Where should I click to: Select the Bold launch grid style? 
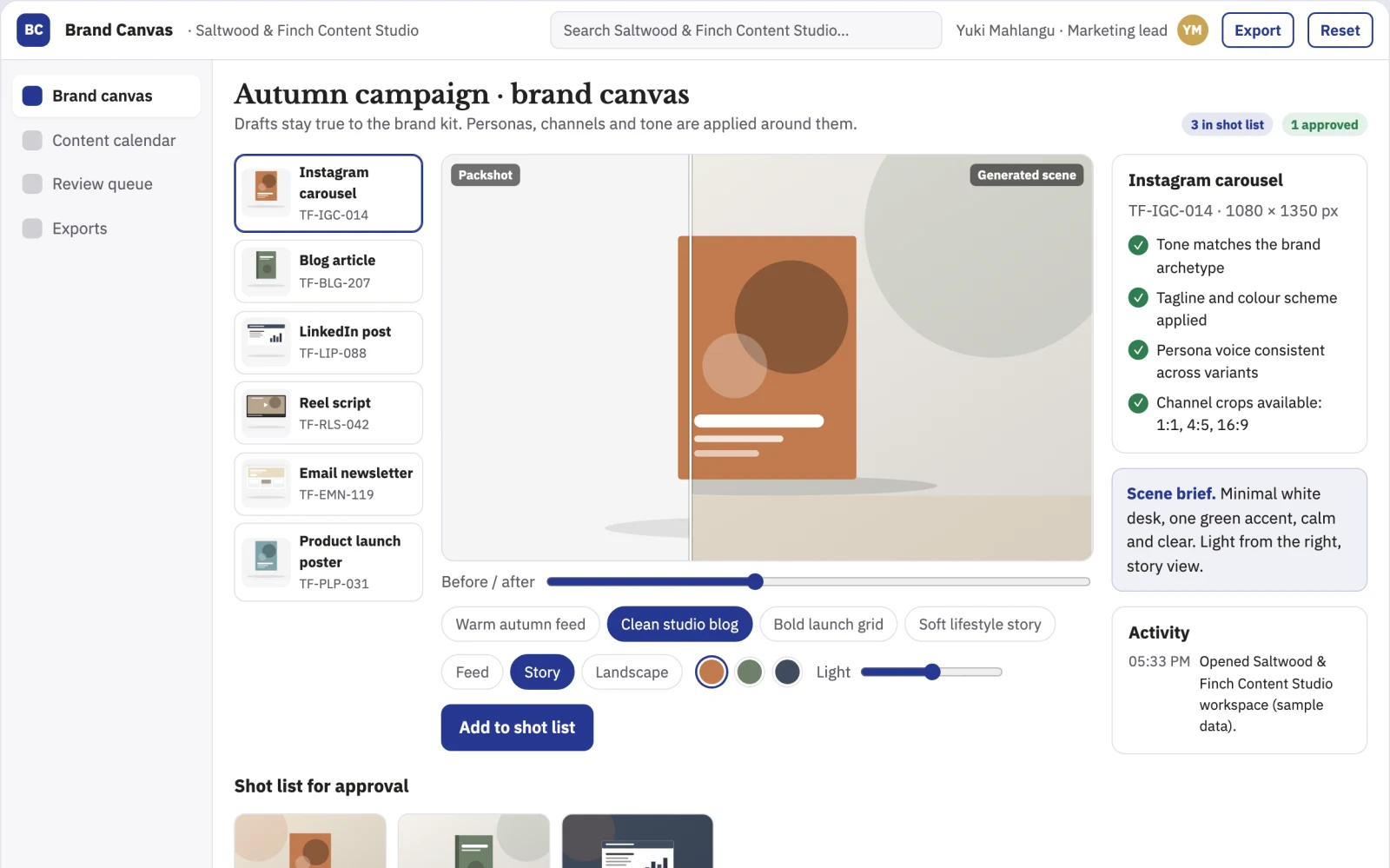pos(828,624)
